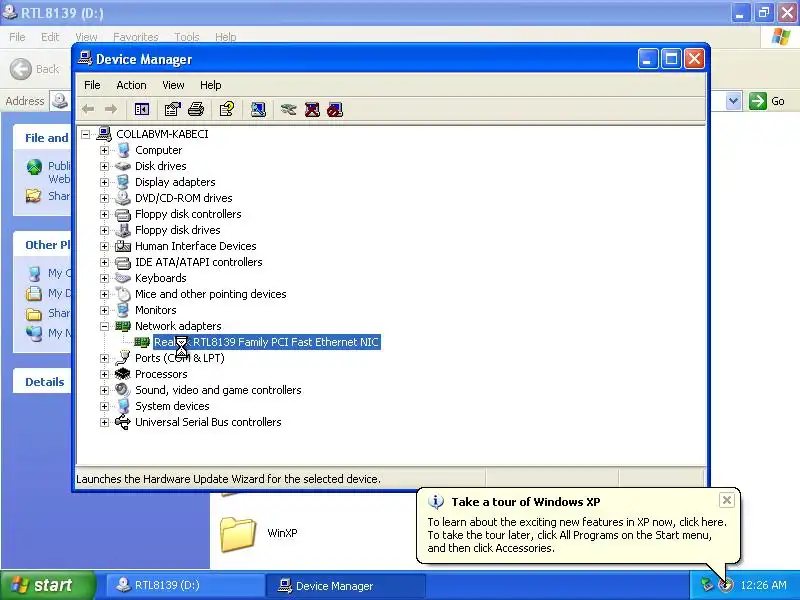
Task: Expand the Computer category
Action: 104,150
